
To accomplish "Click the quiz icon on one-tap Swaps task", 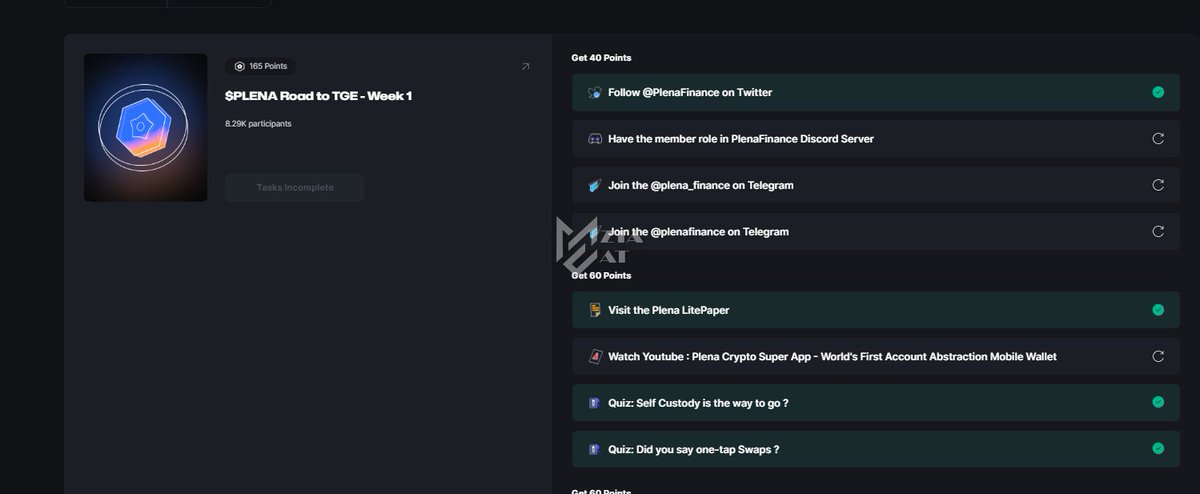I will coord(594,449).
